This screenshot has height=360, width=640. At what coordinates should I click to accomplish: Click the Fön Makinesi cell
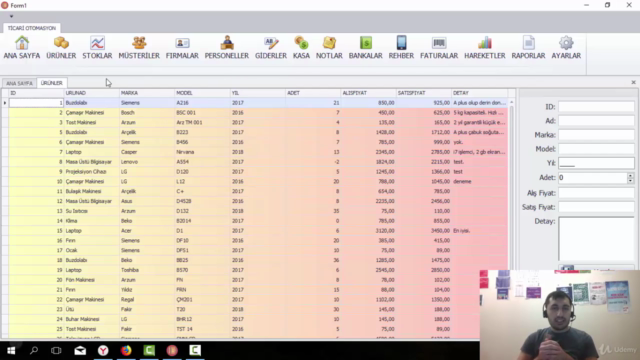coord(91,280)
